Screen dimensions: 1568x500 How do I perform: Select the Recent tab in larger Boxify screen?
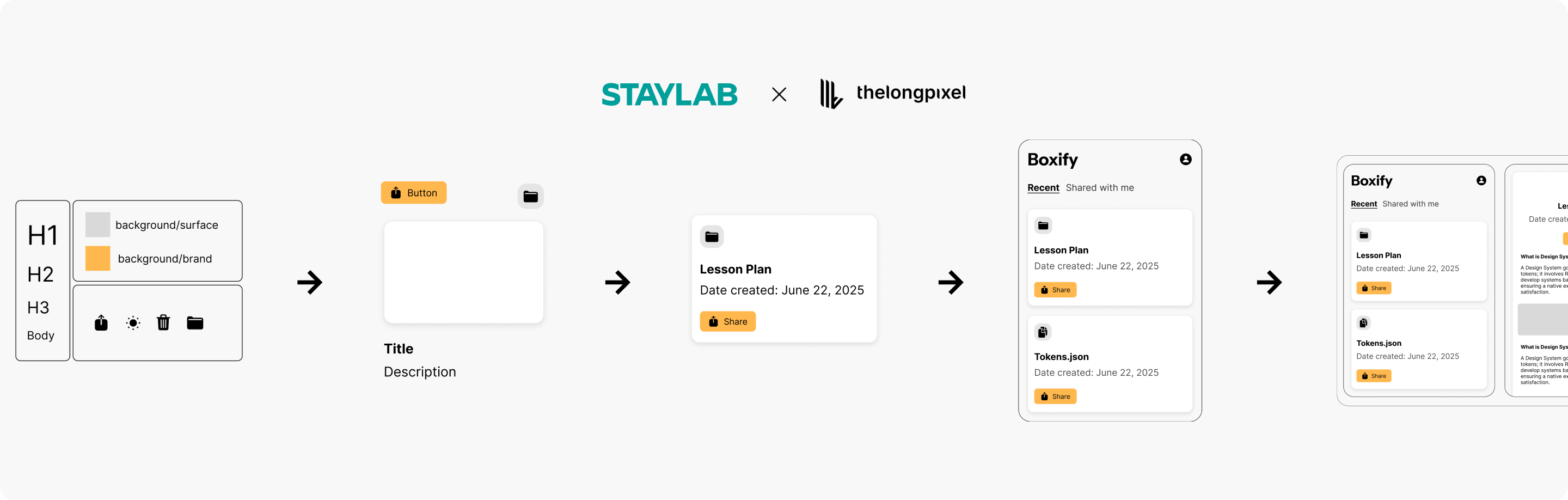1043,188
